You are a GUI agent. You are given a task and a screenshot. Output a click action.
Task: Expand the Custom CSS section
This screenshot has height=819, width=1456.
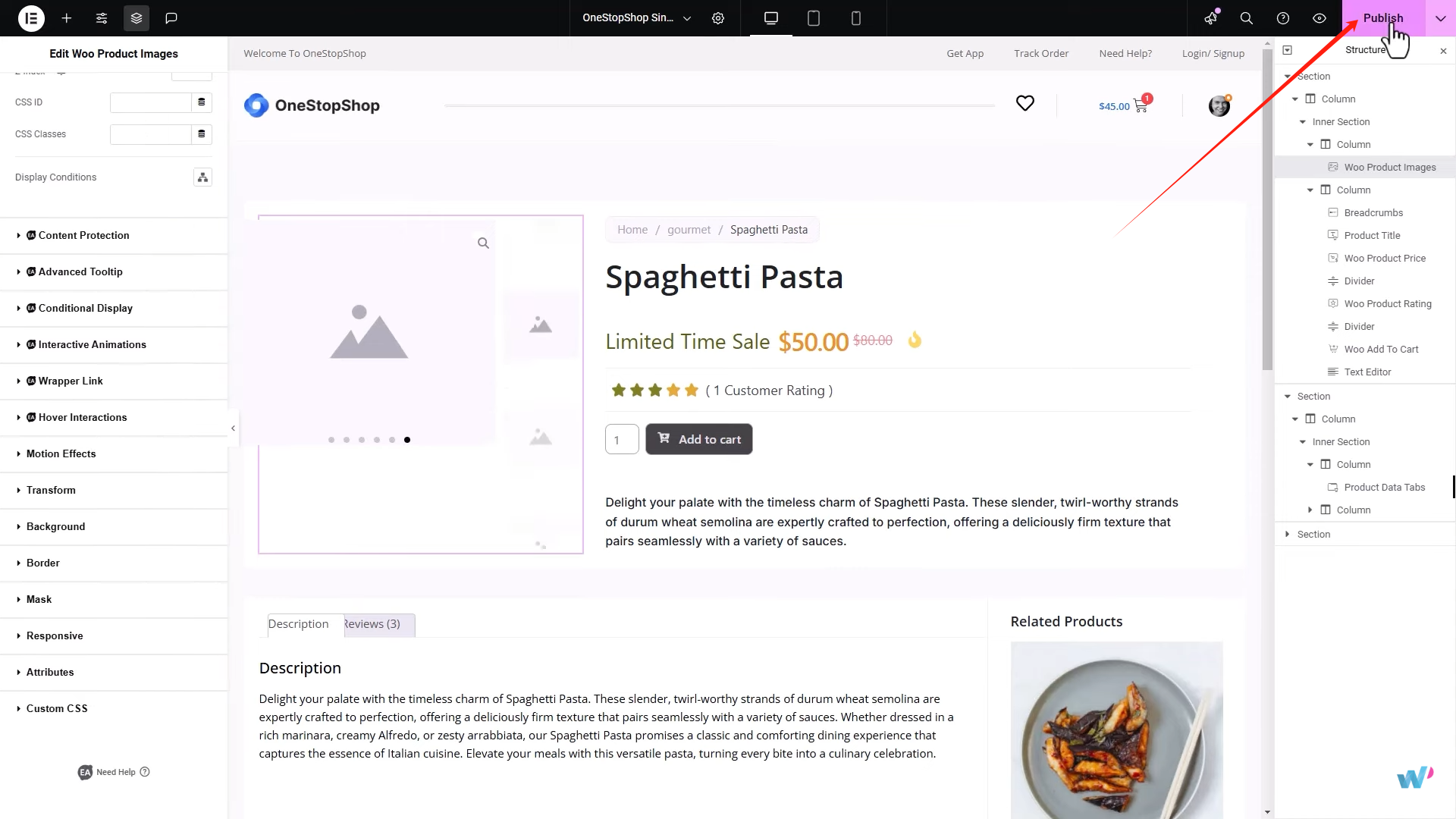click(56, 708)
